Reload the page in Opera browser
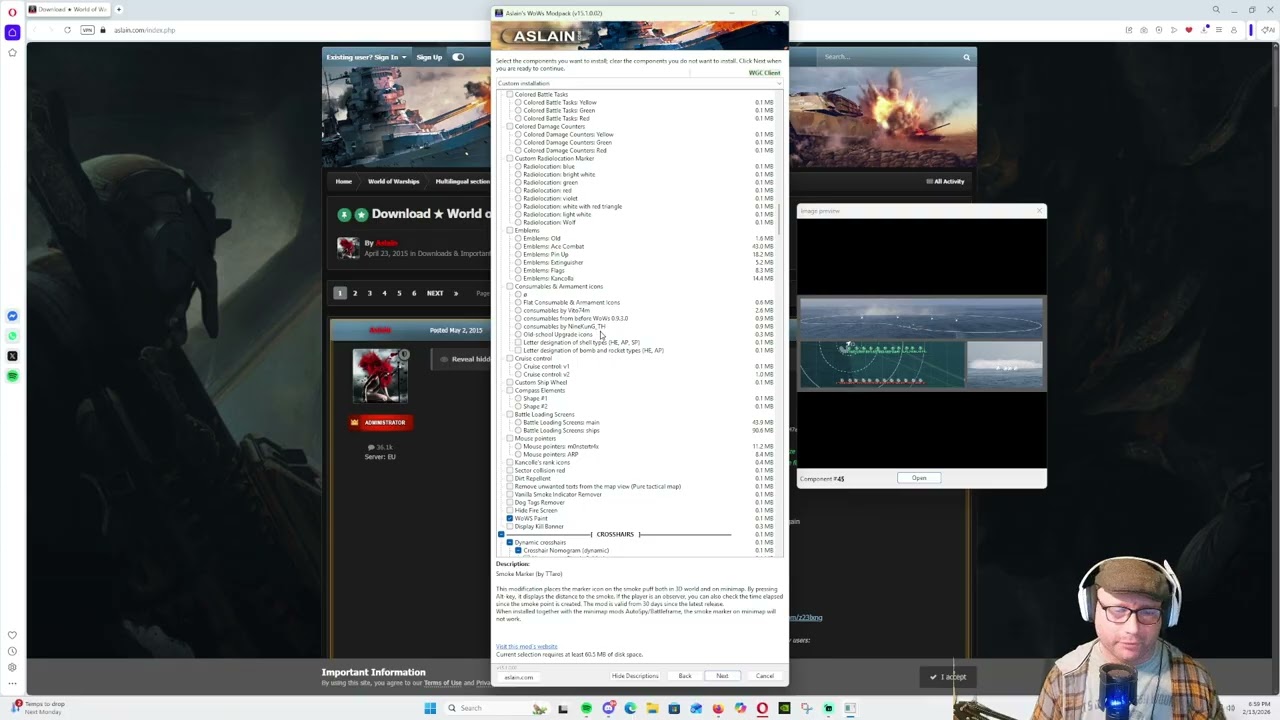Viewport: 1280px width, 720px height. click(67, 30)
